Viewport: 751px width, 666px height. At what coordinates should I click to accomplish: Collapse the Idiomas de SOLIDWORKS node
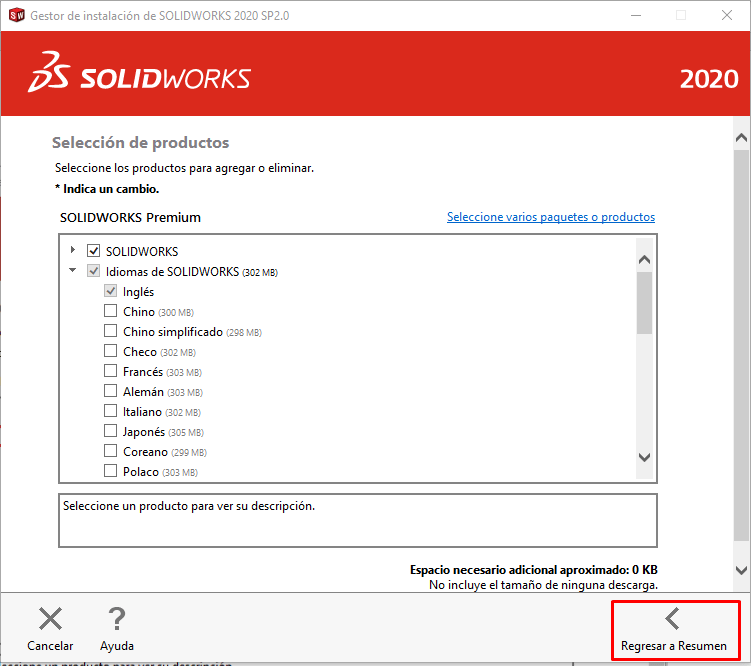[x=72, y=270]
